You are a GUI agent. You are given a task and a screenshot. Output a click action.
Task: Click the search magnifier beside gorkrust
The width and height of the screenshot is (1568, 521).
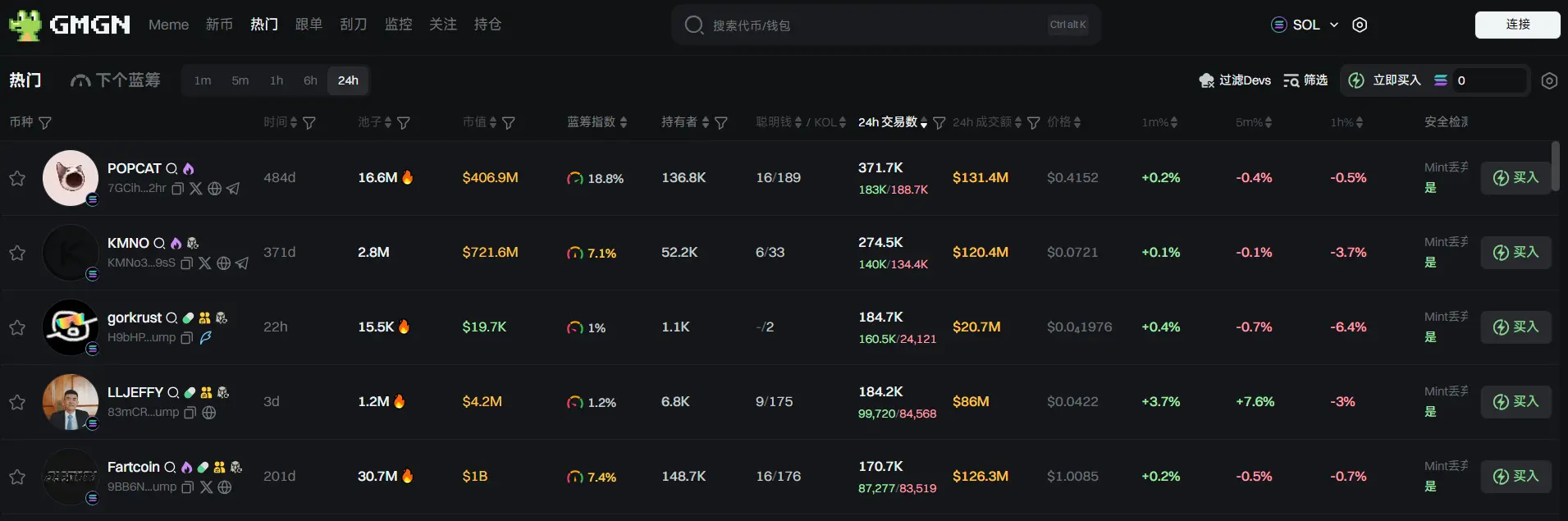pos(172,318)
